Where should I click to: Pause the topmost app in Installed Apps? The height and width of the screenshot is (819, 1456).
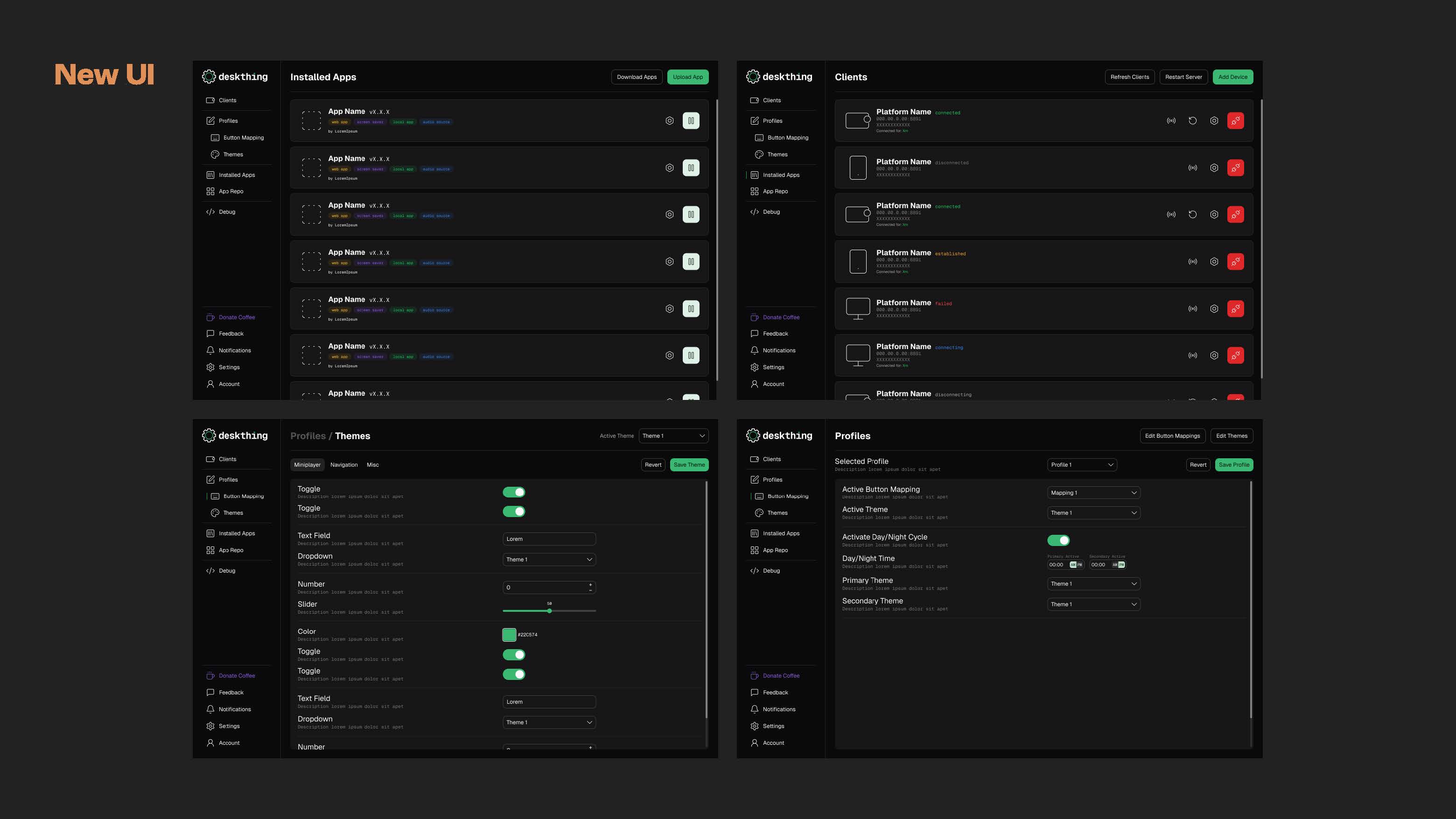coord(691,120)
